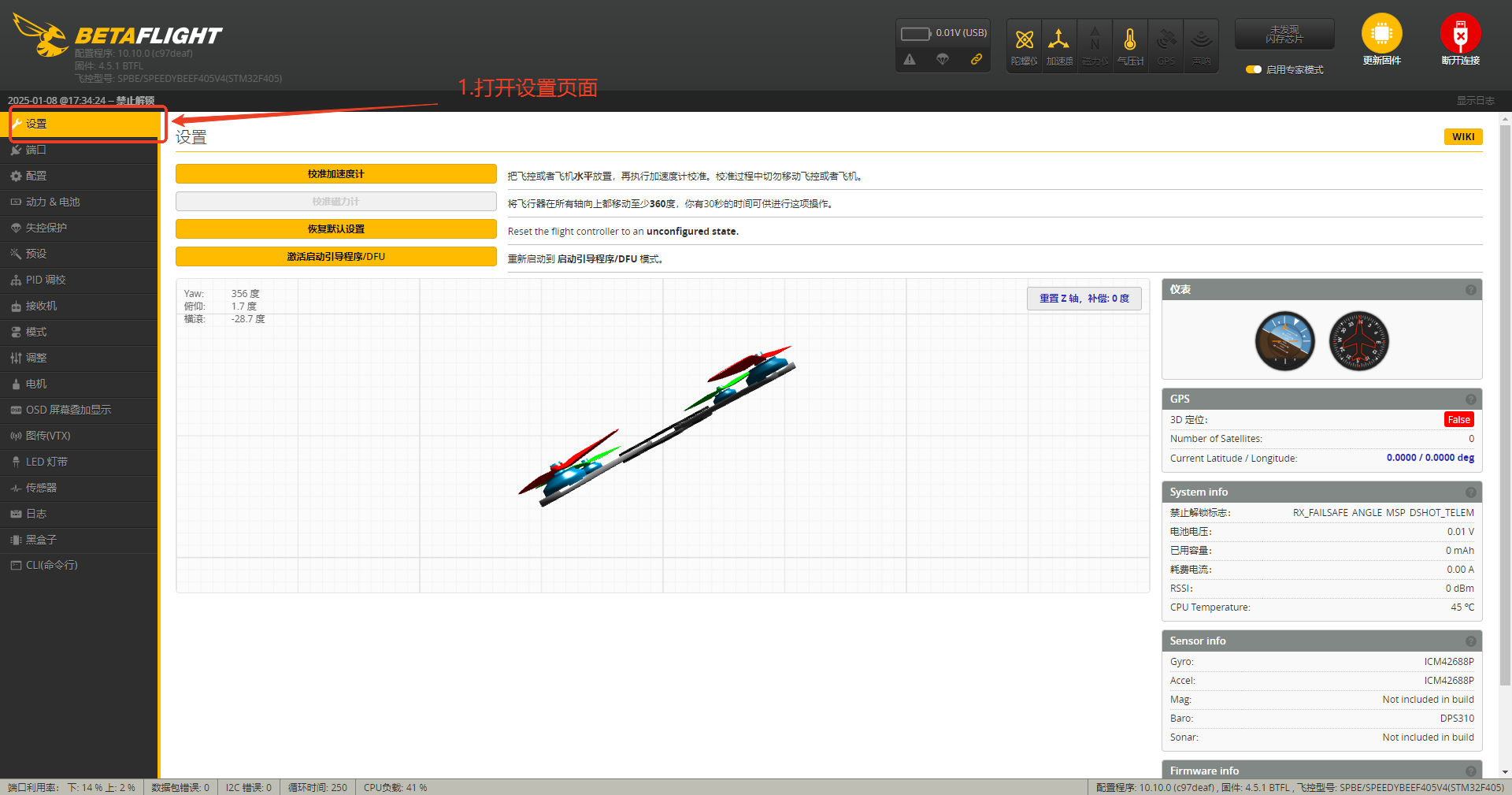Click the 未发现闪存芯片 dataflash indicator
The height and width of the screenshot is (795, 1512).
click(x=1284, y=34)
